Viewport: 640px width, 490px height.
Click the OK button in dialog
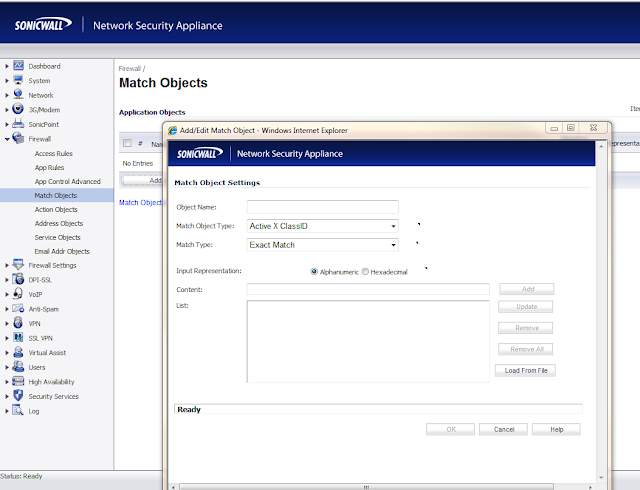[451, 429]
